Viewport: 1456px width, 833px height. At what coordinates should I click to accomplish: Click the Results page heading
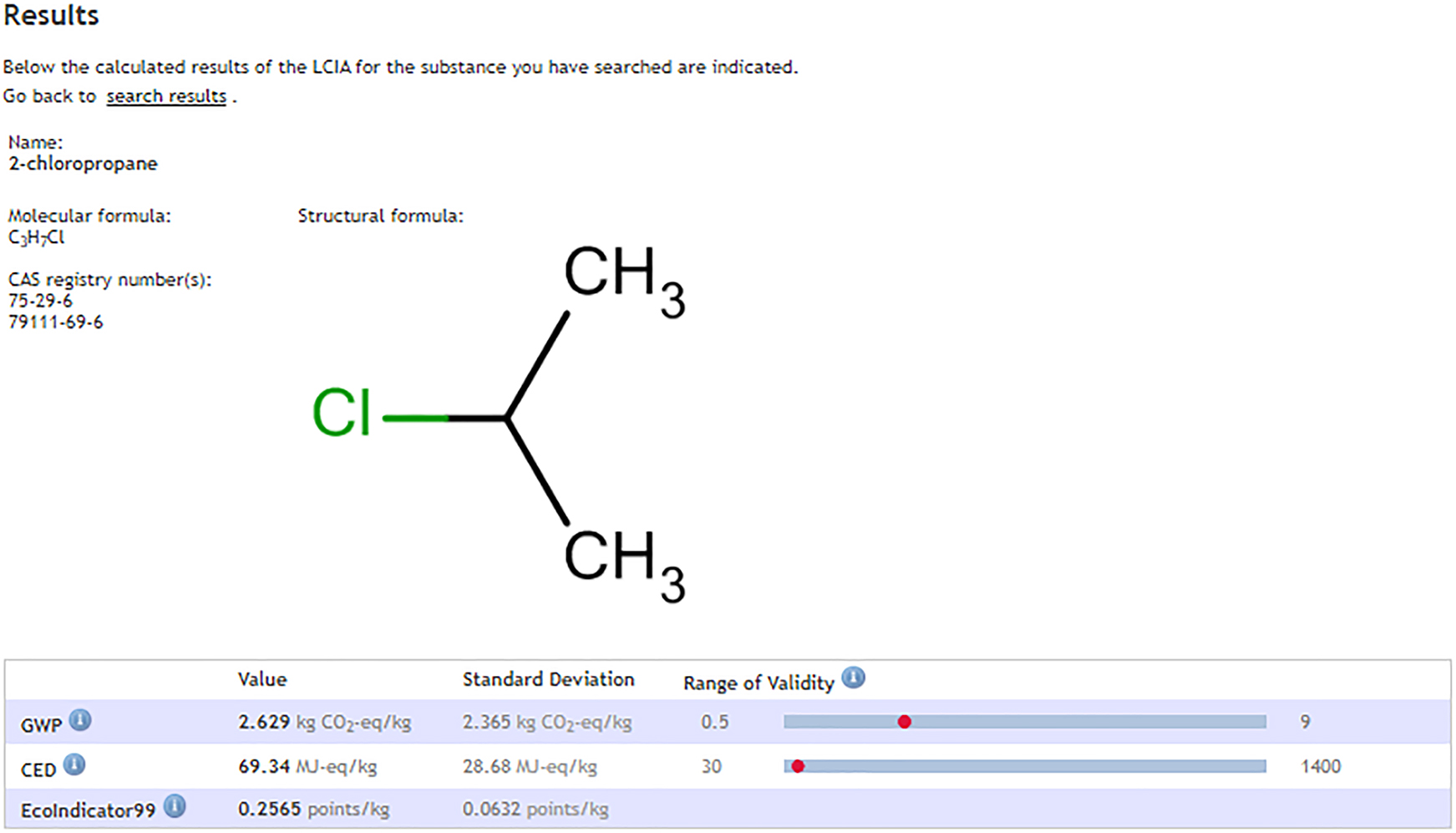point(50,14)
